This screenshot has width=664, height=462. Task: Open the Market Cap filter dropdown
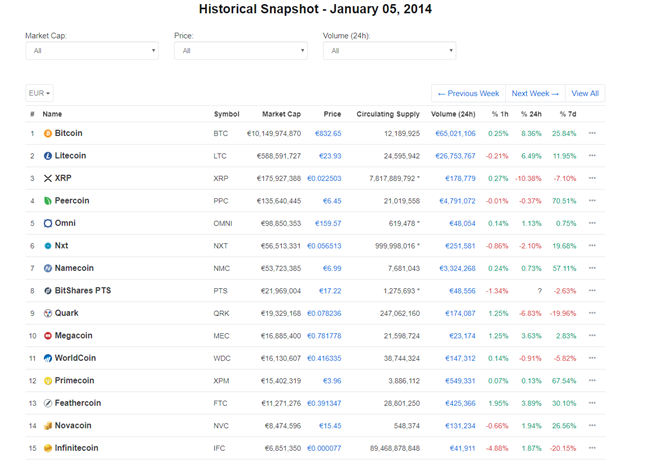(x=92, y=51)
